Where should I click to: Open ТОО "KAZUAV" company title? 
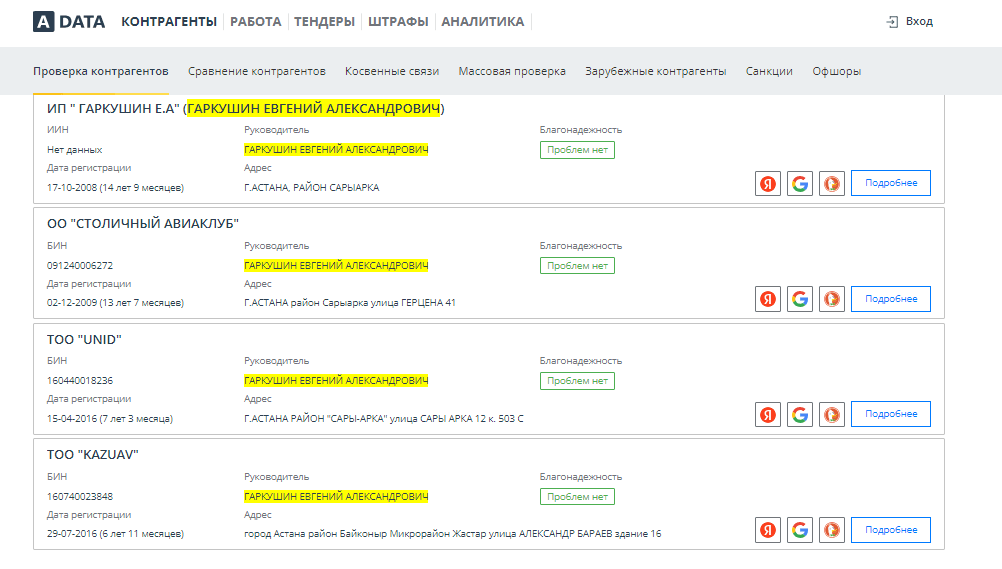coord(93,455)
